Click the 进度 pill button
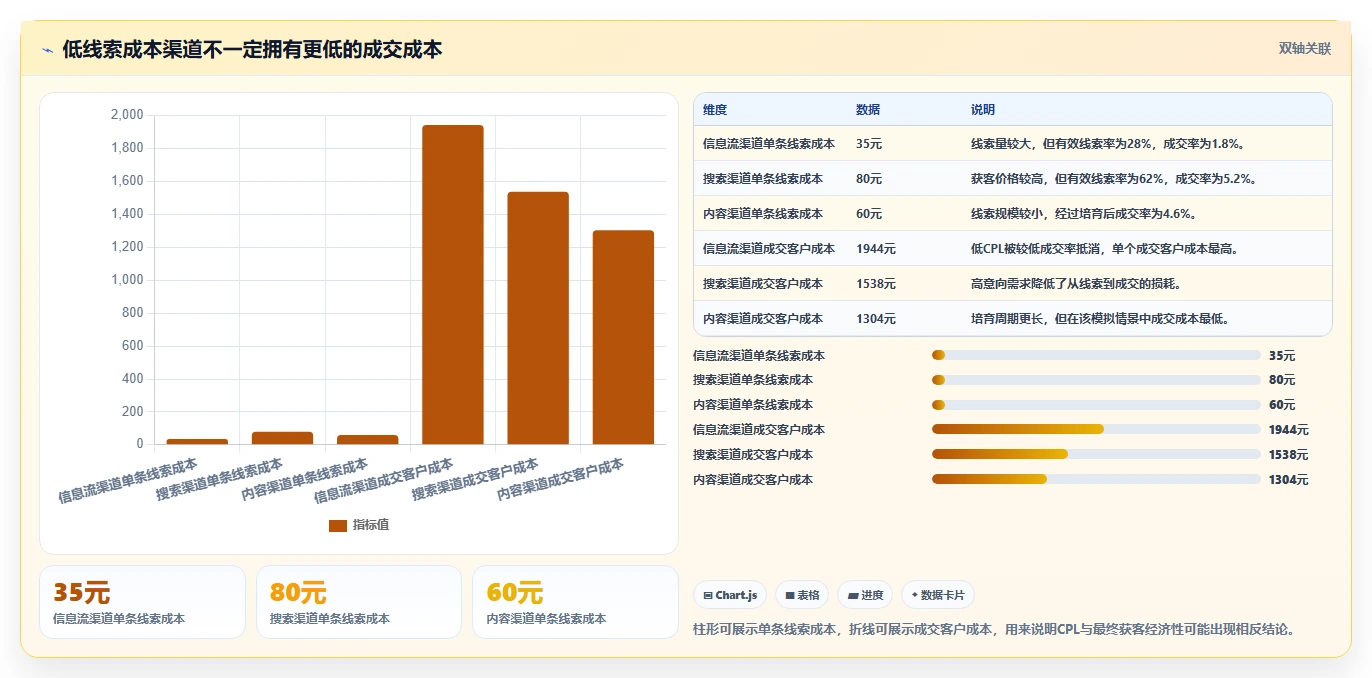The height and width of the screenshot is (678, 1372). 865,595
